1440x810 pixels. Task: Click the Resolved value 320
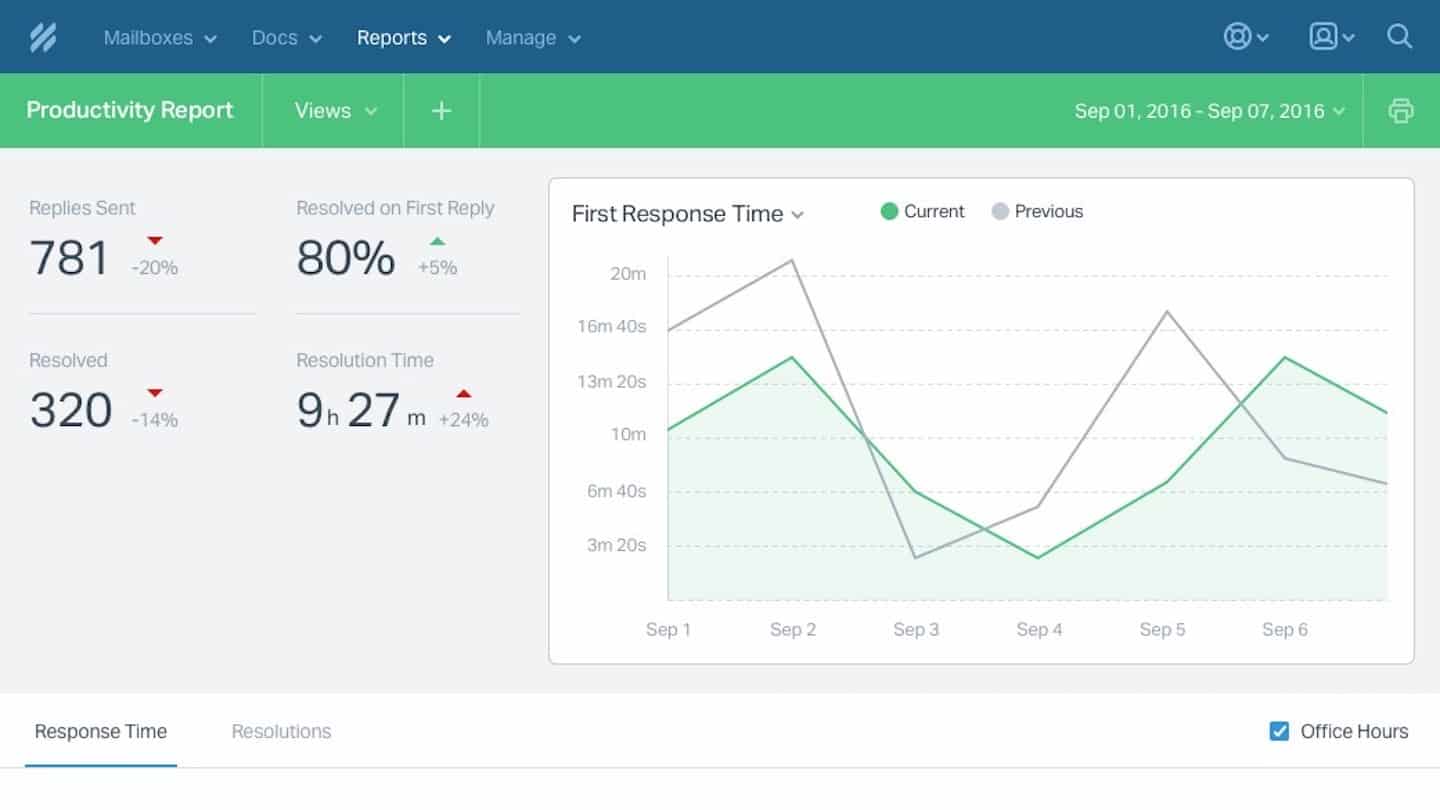tap(71, 410)
